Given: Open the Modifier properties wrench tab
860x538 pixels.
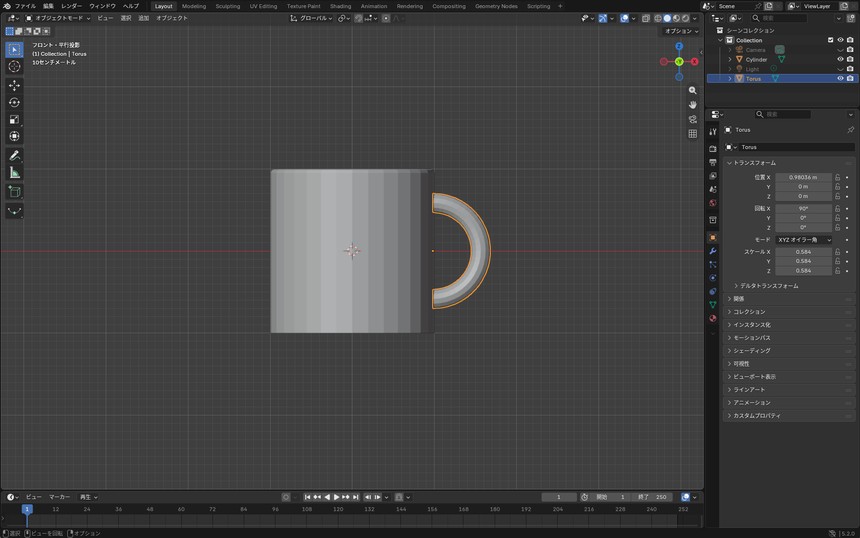Looking at the screenshot, I should [x=712, y=251].
